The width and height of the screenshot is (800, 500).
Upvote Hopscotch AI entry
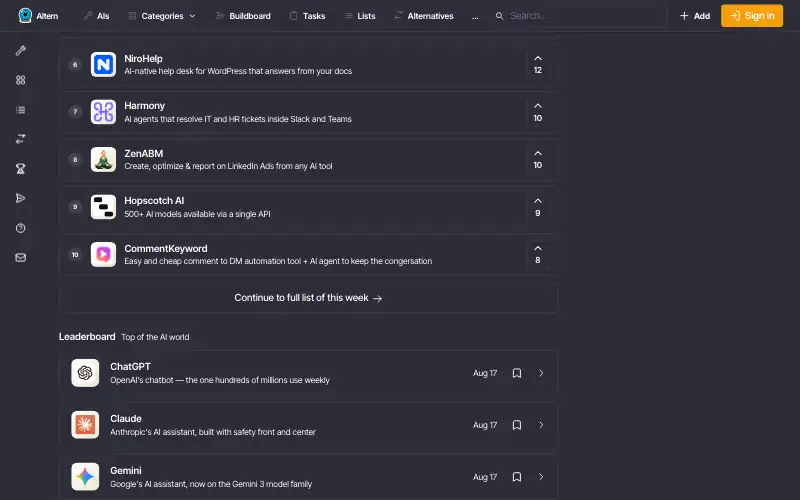click(538, 207)
